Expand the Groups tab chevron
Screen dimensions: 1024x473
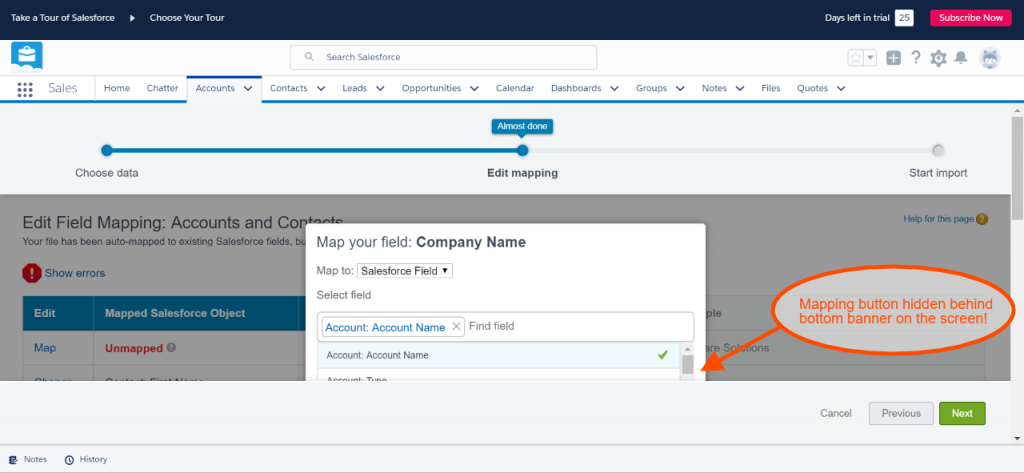680,89
